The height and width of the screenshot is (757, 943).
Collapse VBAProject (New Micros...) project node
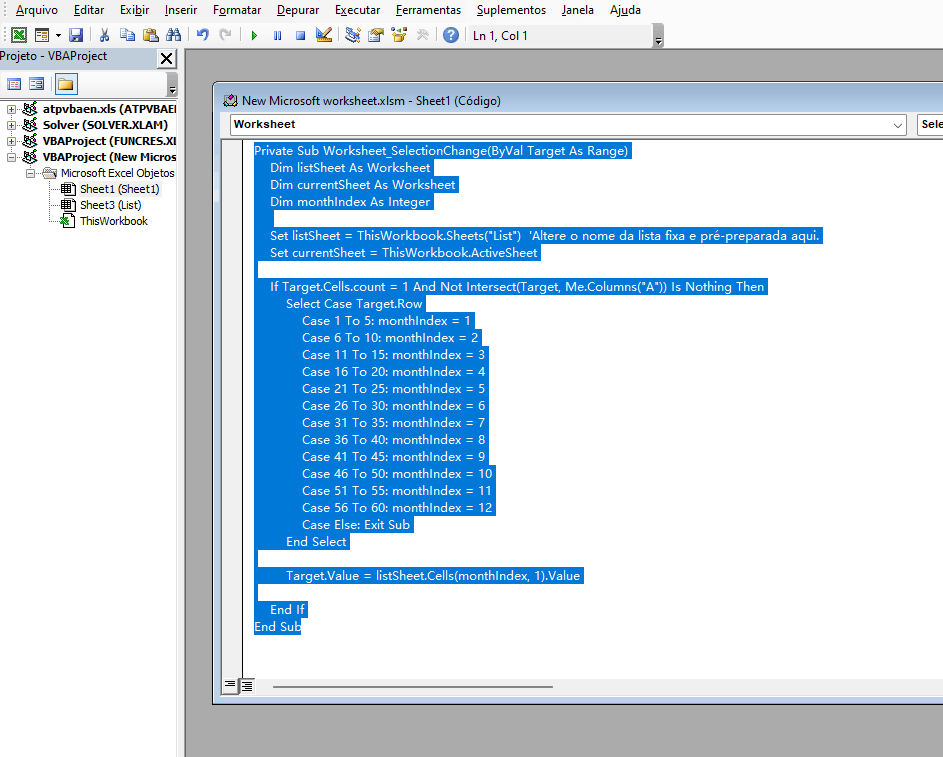tap(11, 158)
